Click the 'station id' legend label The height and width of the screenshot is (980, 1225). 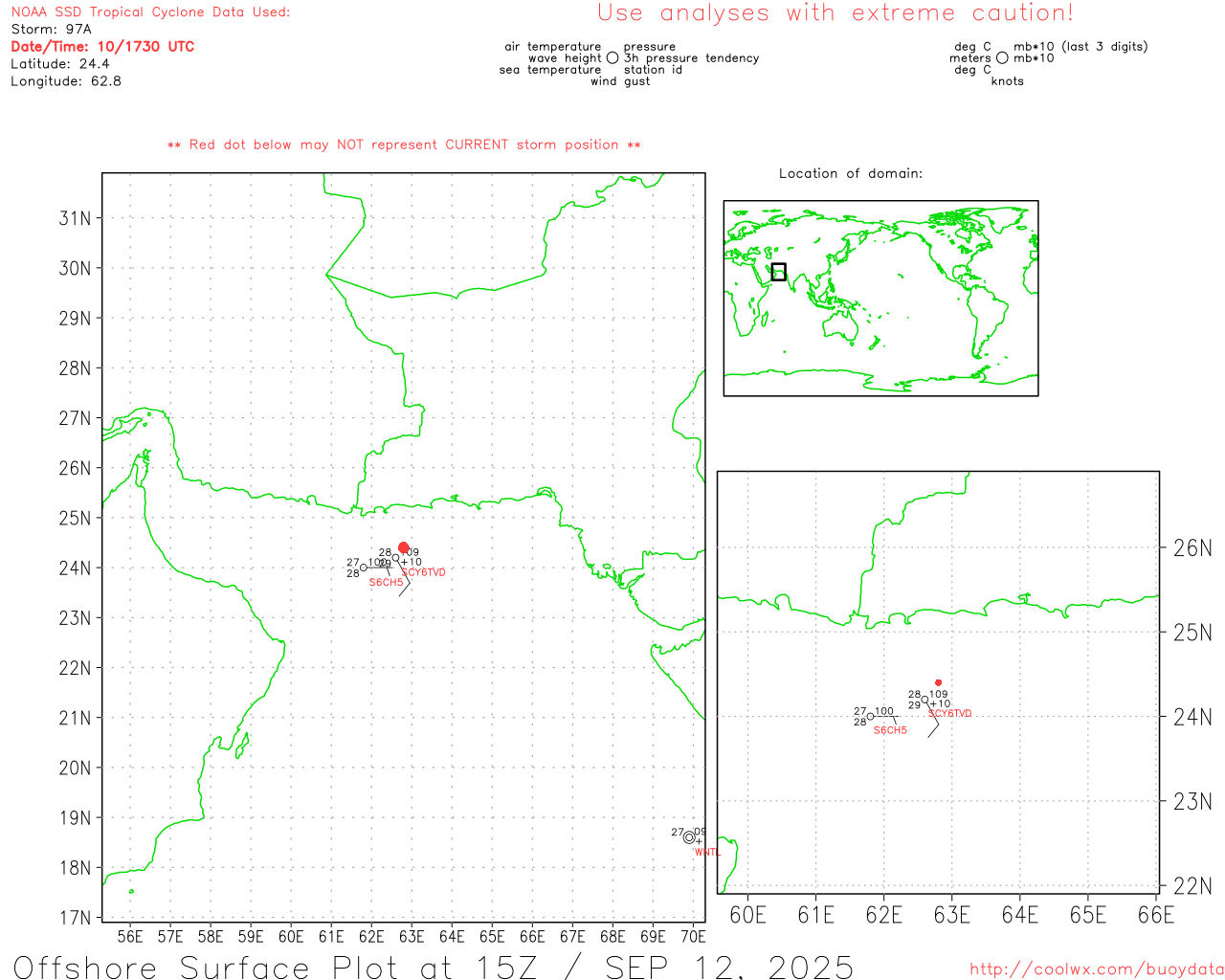coord(653,70)
